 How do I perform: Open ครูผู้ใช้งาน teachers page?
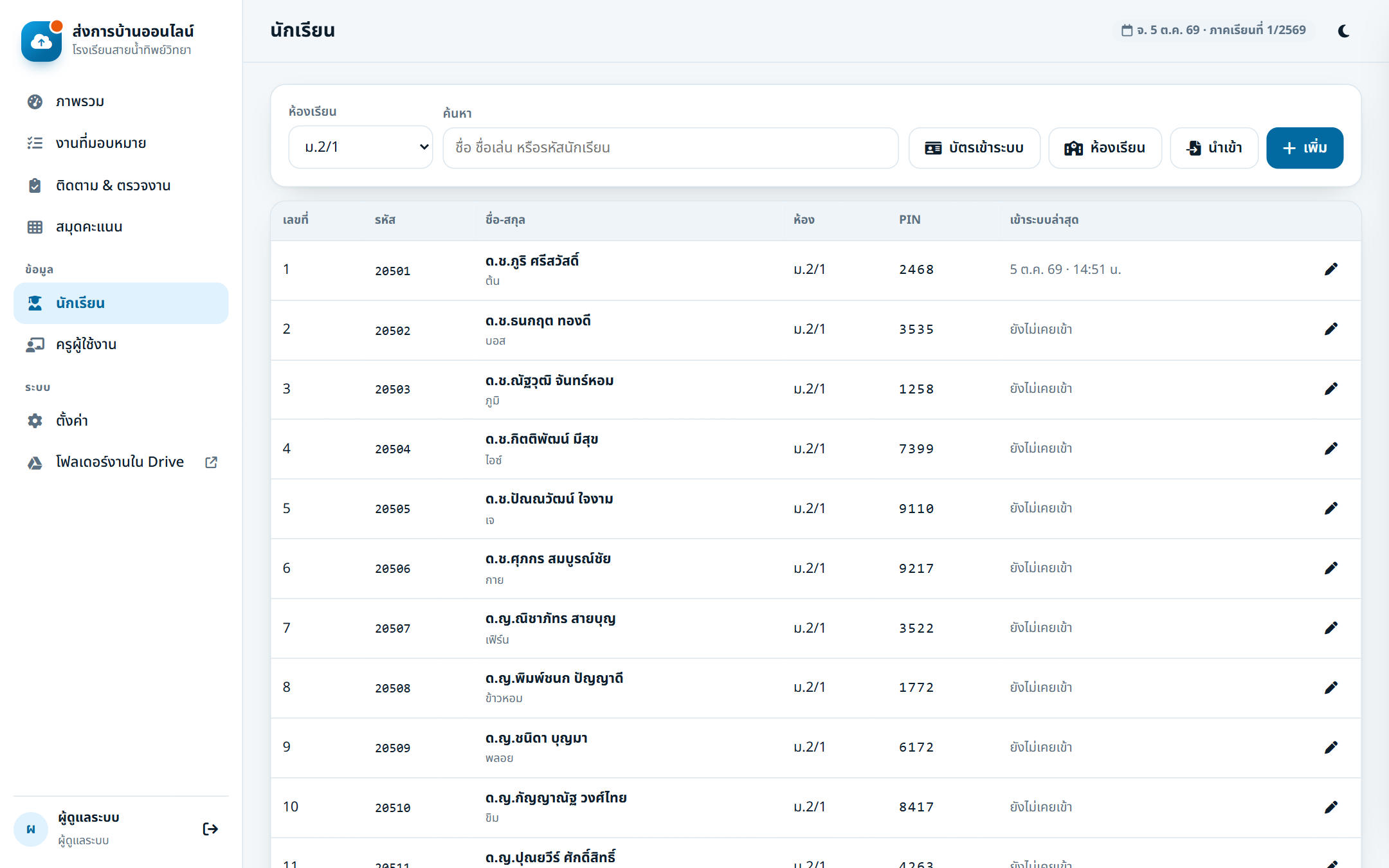click(x=121, y=345)
